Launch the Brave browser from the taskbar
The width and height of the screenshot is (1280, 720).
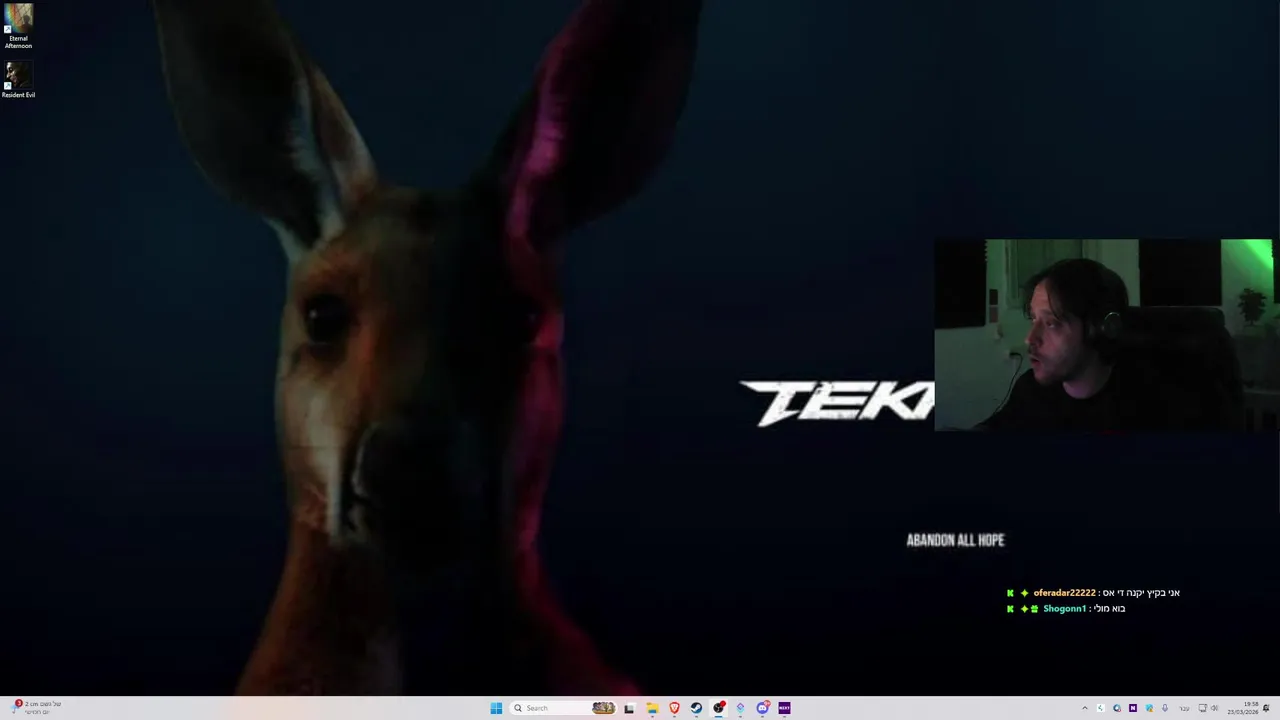click(674, 708)
